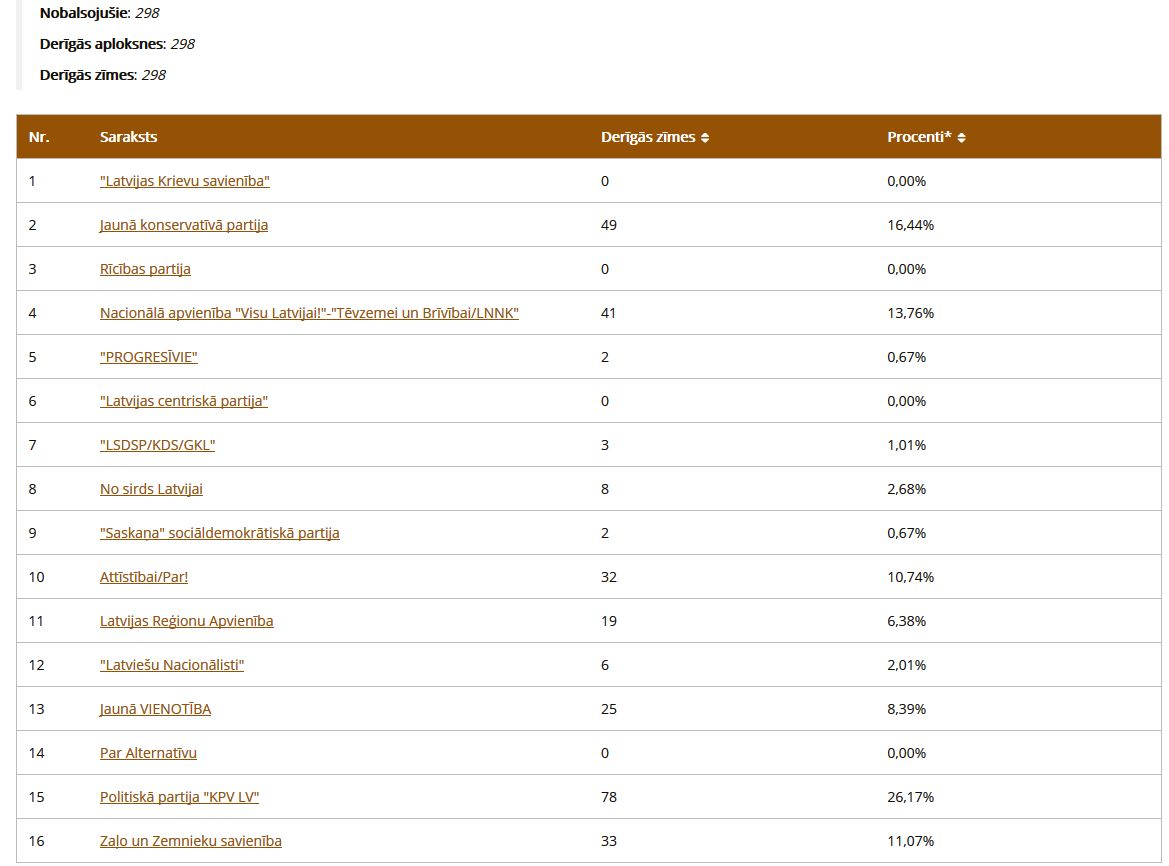Select percentage 13,76% cell
The image size is (1169, 866).
click(910, 313)
